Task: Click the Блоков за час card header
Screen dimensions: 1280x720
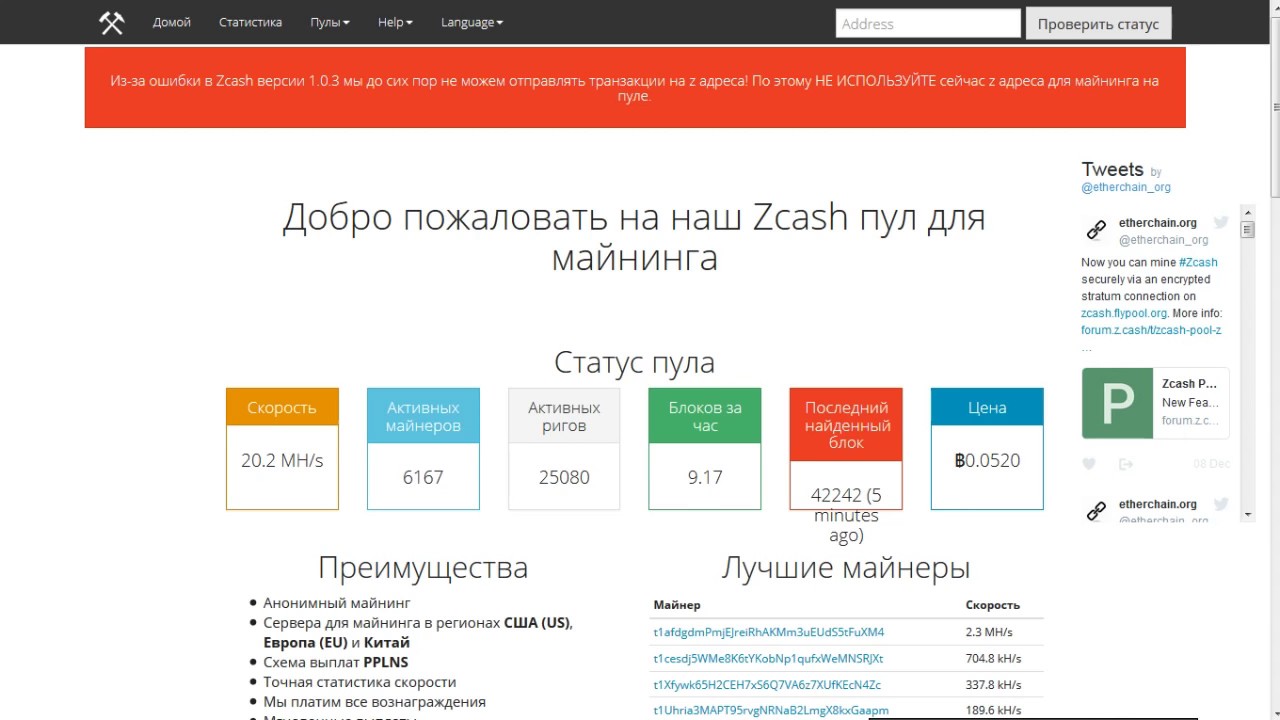Action: [705, 416]
